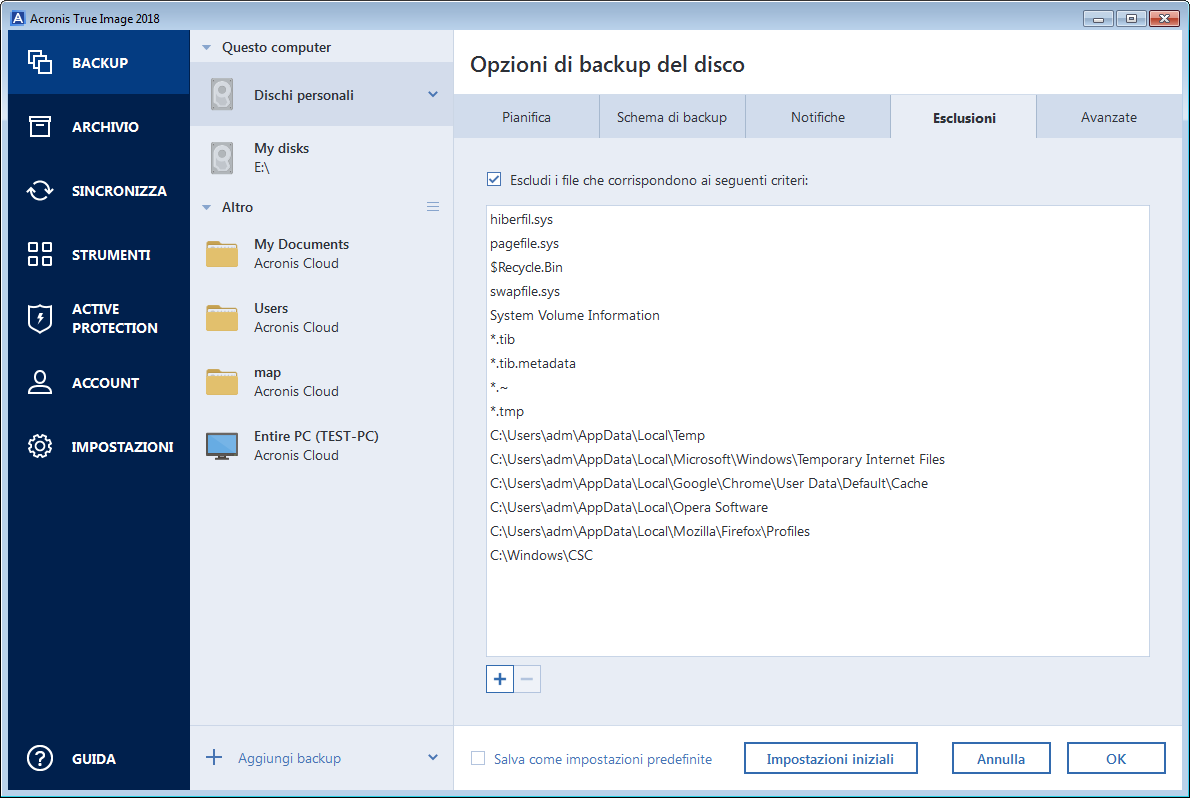Select the Temporary Internet Files exclusion entry
Image resolution: width=1190 pixels, height=798 pixels.
pos(817,459)
